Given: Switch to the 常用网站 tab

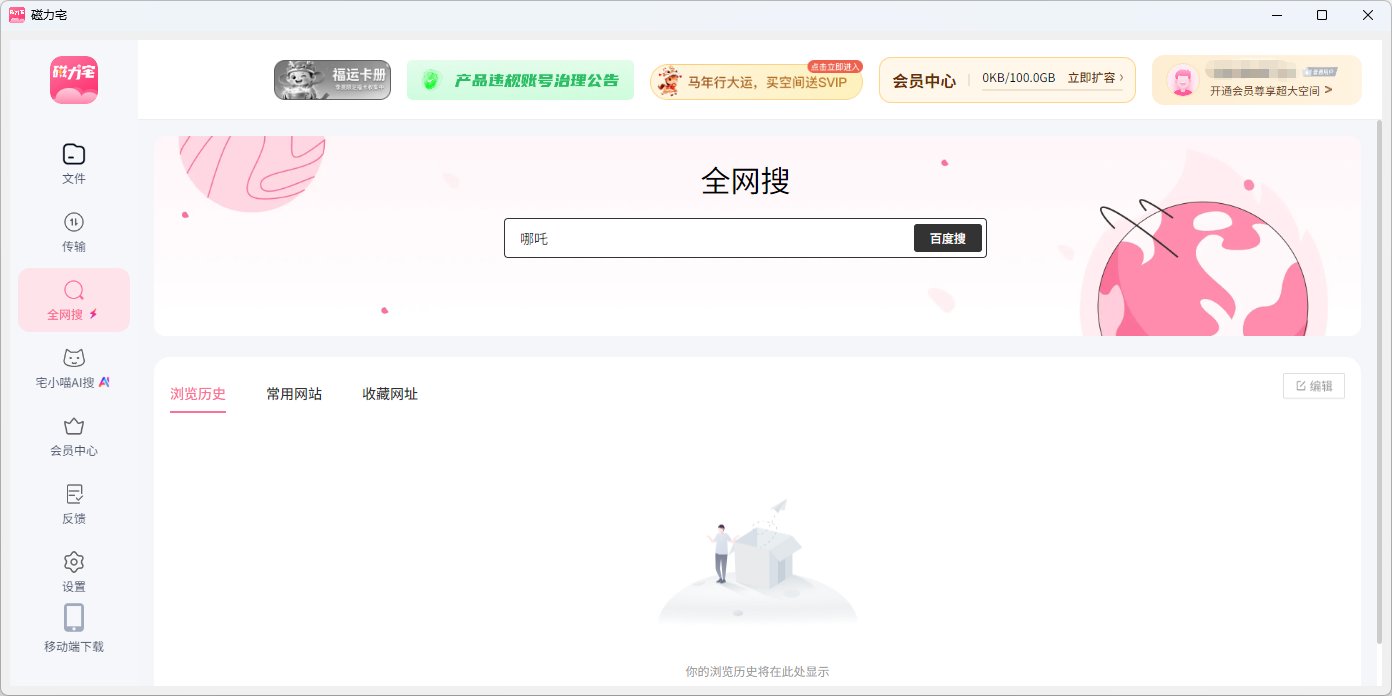Looking at the screenshot, I should [x=294, y=394].
